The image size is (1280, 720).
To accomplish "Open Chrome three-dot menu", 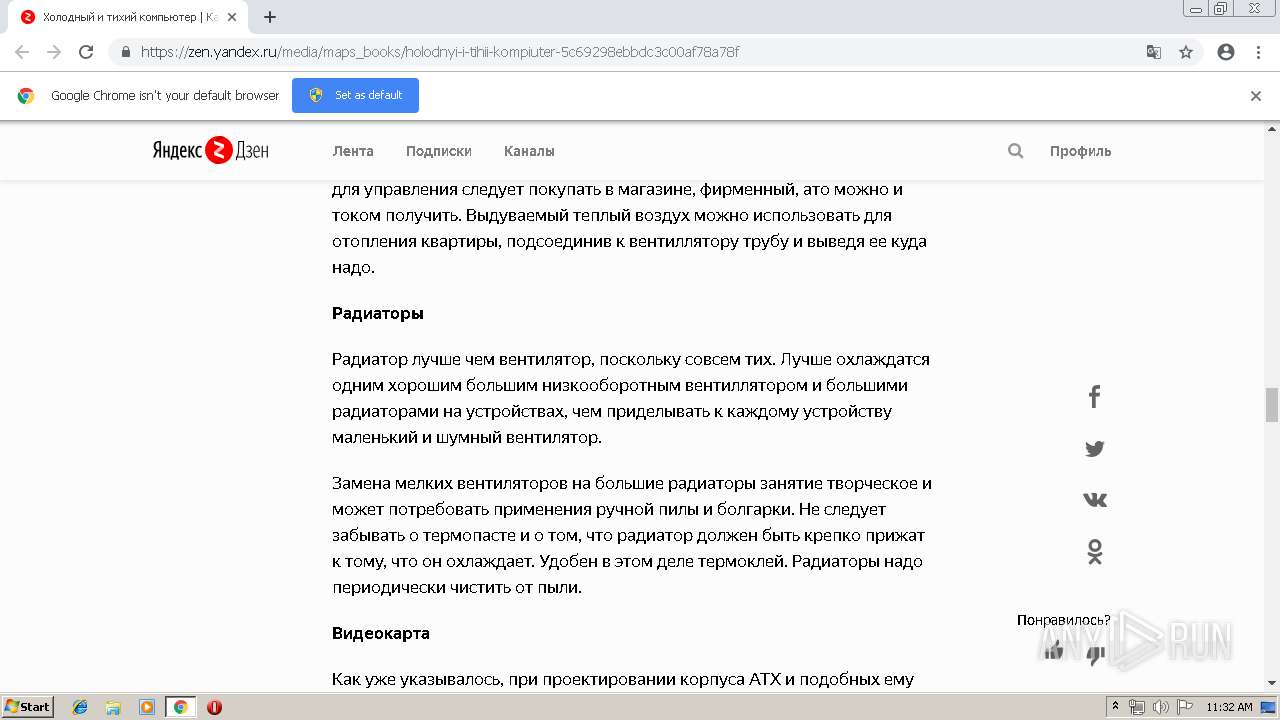I will [1258, 52].
